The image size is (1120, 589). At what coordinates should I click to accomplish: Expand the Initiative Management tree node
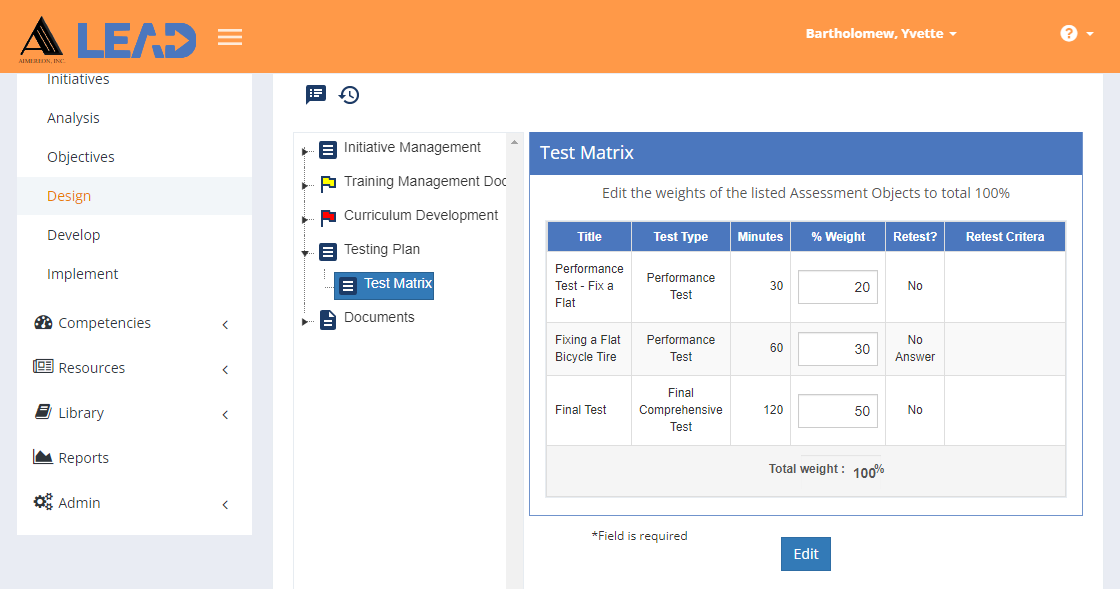click(x=305, y=151)
